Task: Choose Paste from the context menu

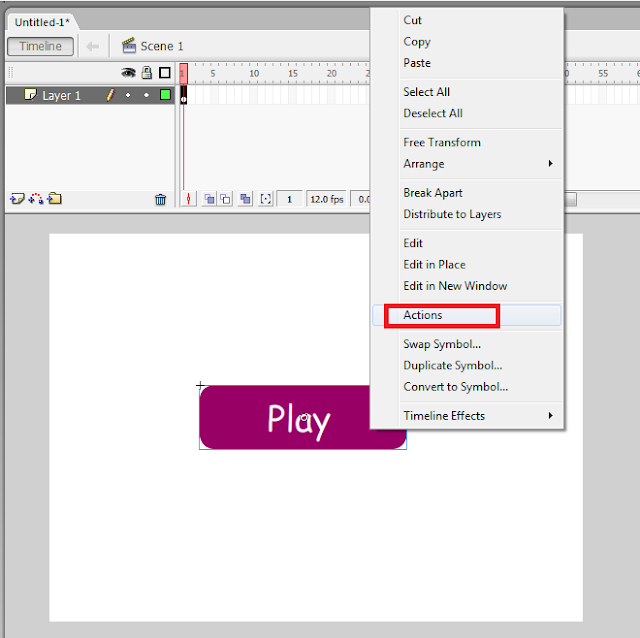Action: tap(467, 63)
